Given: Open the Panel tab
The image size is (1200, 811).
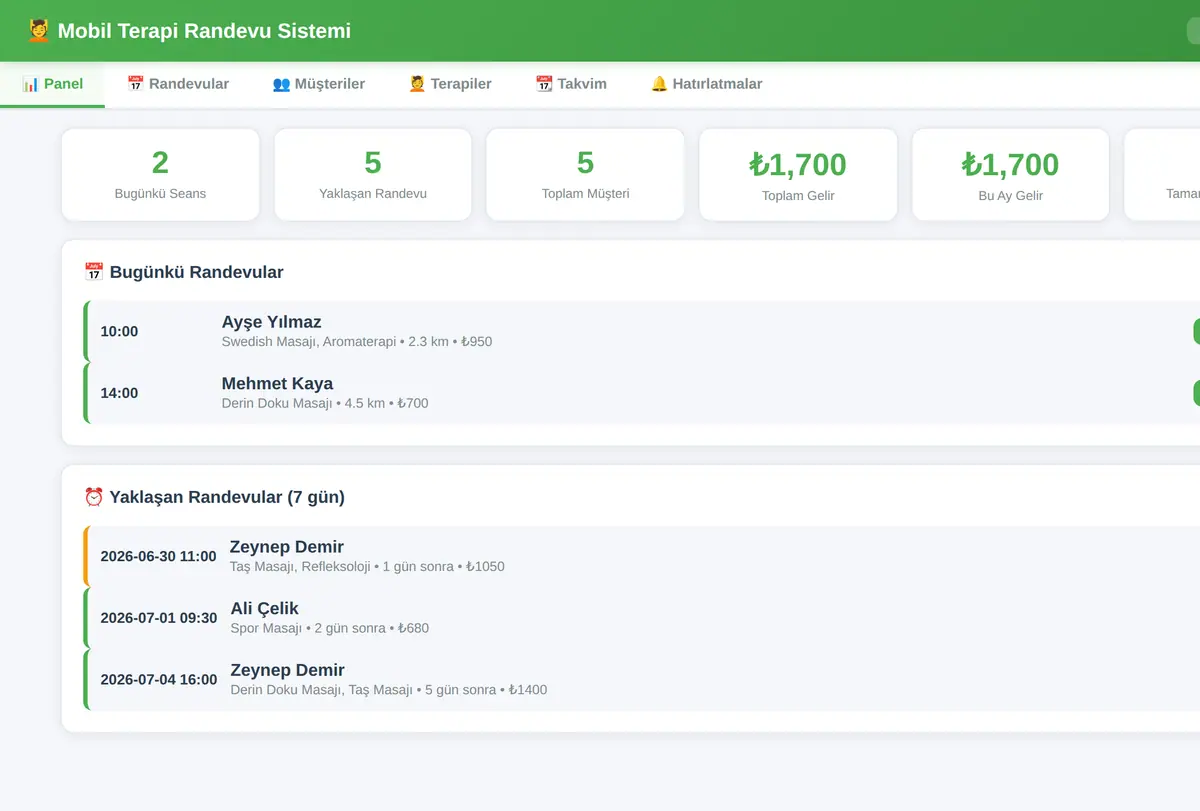Looking at the screenshot, I should pyautogui.click(x=52, y=84).
